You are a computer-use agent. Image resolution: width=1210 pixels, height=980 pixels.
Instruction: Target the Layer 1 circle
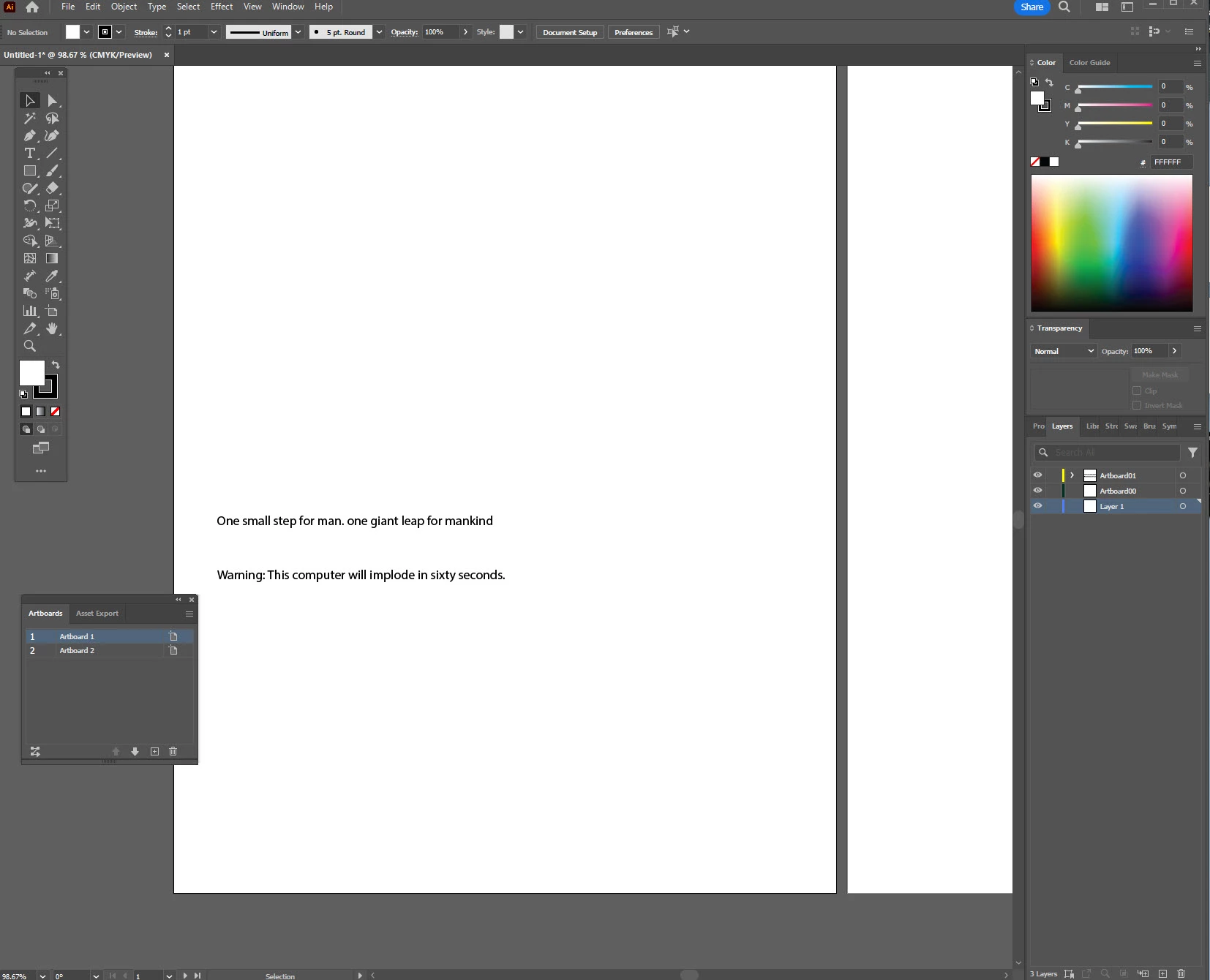pos(1183,506)
